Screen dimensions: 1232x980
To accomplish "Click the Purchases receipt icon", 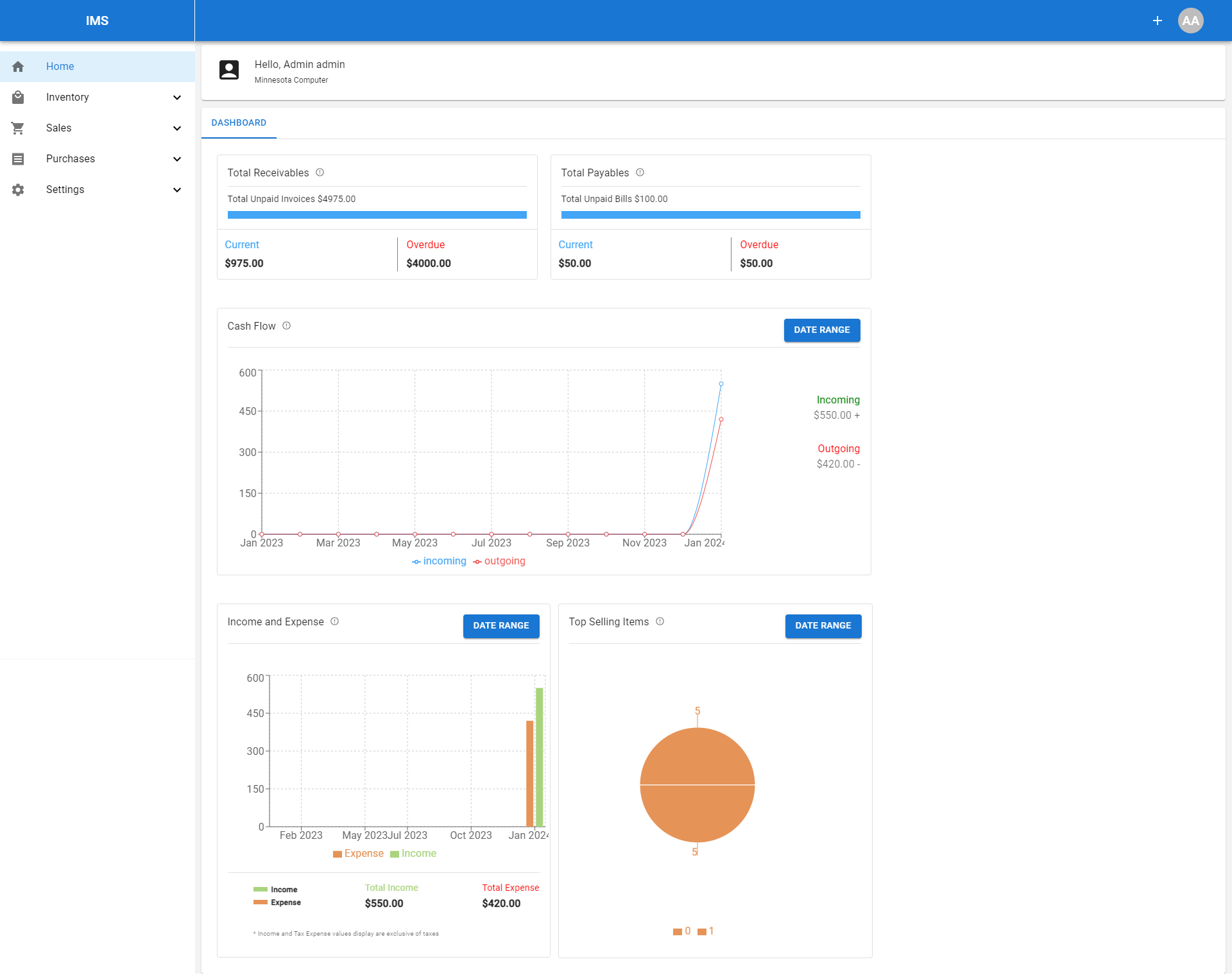I will (18, 159).
